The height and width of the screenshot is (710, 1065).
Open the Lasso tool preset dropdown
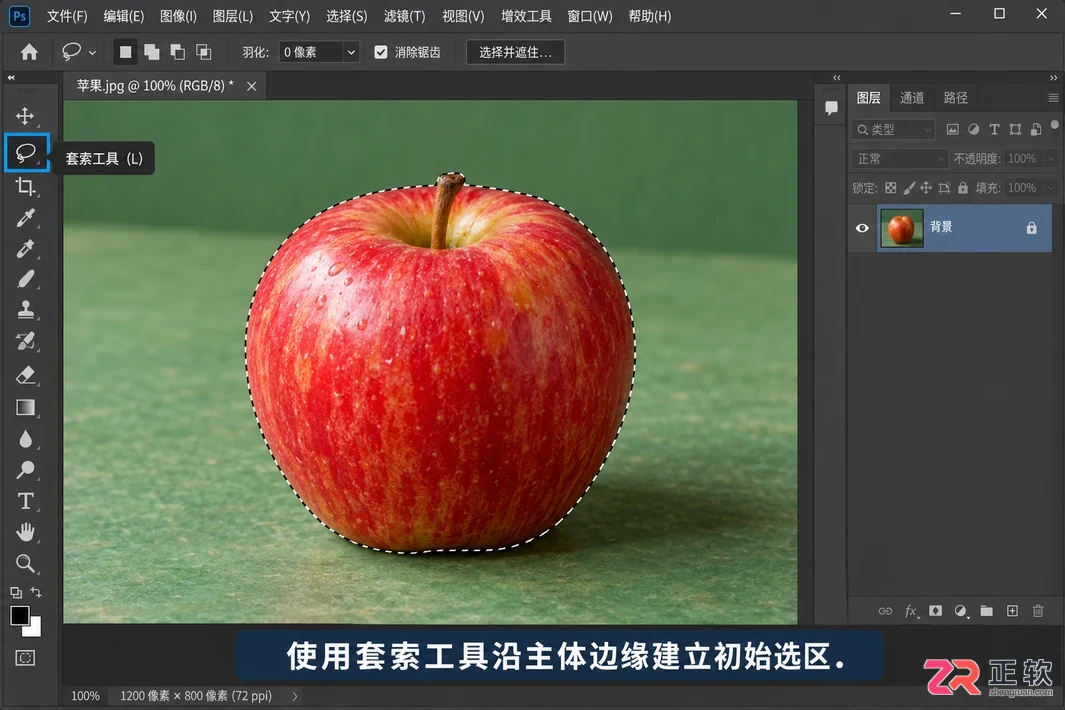(92, 52)
